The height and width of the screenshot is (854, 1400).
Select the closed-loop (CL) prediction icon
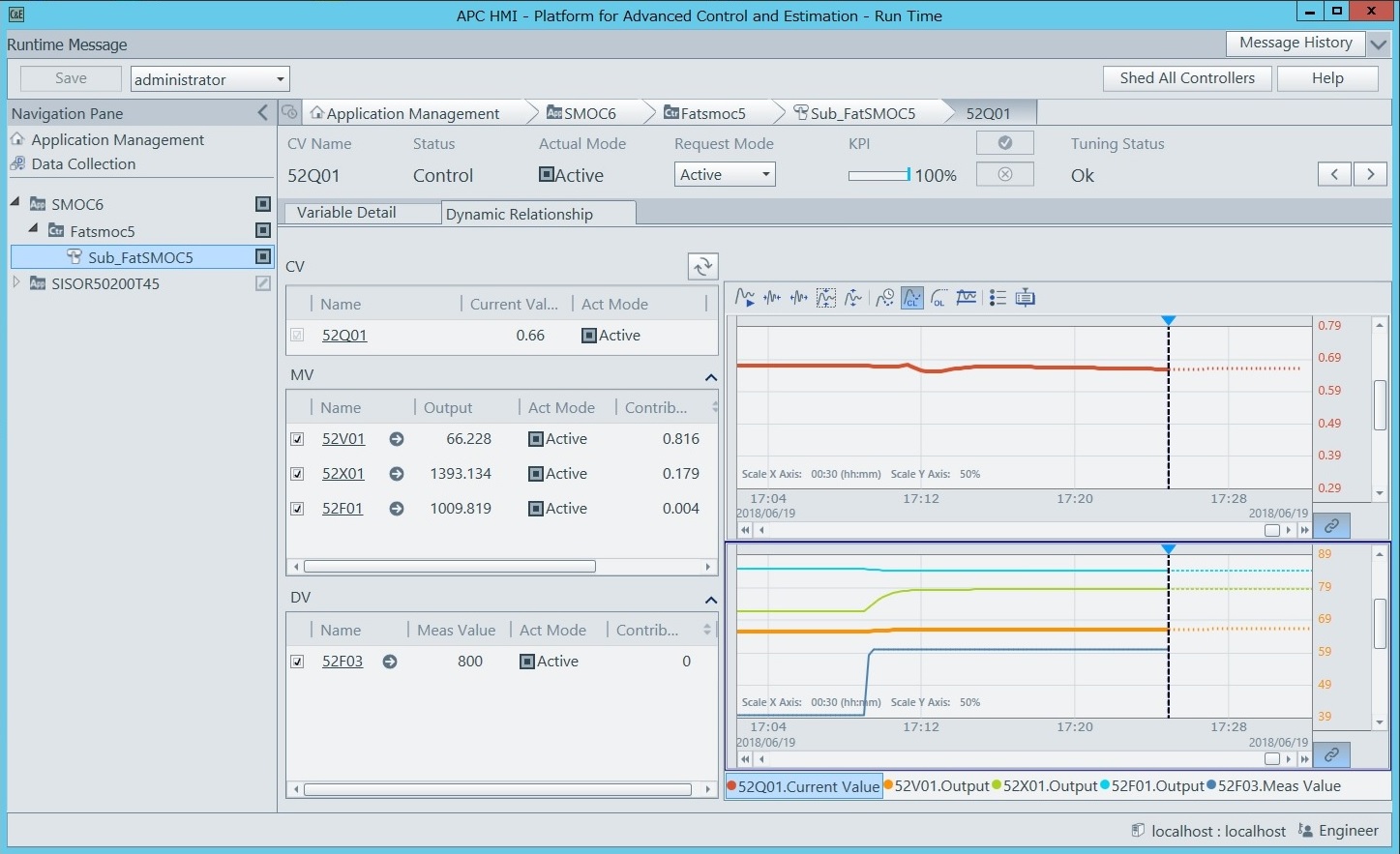tap(911, 298)
